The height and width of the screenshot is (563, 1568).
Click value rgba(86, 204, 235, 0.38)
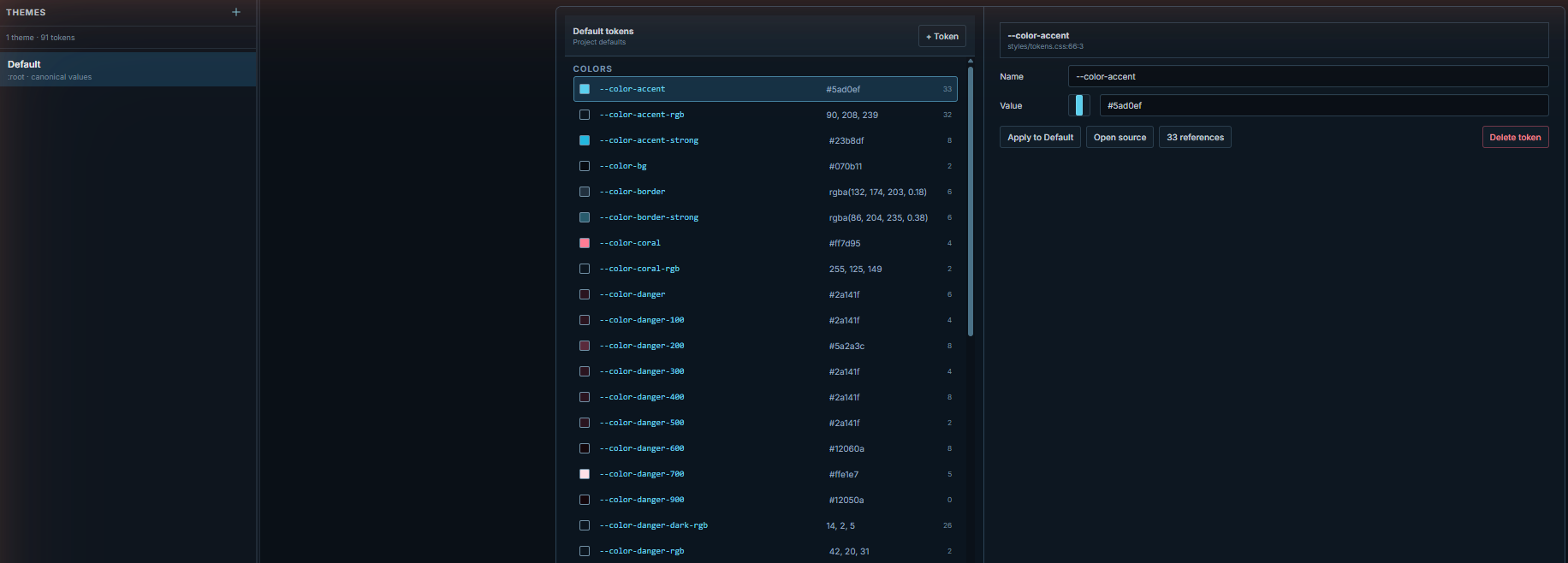[x=878, y=217]
